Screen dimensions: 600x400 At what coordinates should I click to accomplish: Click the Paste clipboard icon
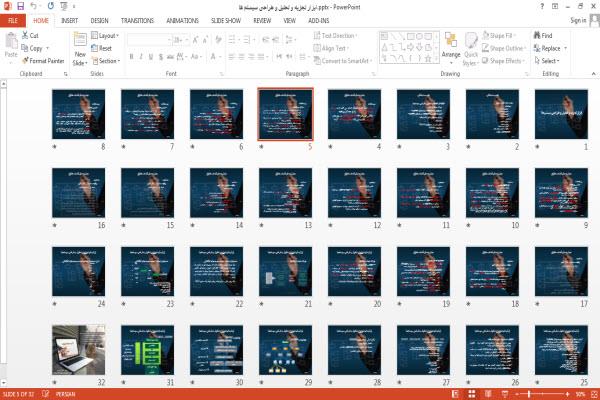pyautogui.click(x=11, y=41)
